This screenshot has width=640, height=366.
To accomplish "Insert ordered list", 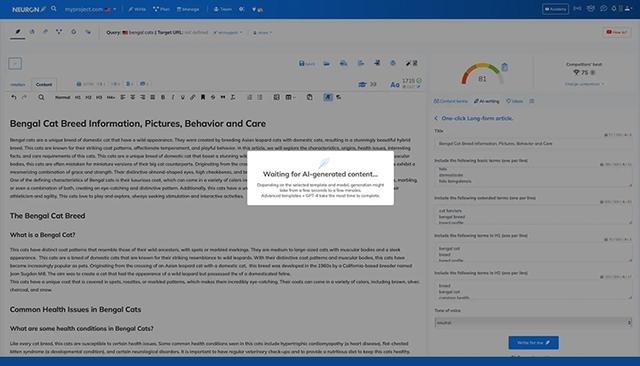I will tap(249, 97).
